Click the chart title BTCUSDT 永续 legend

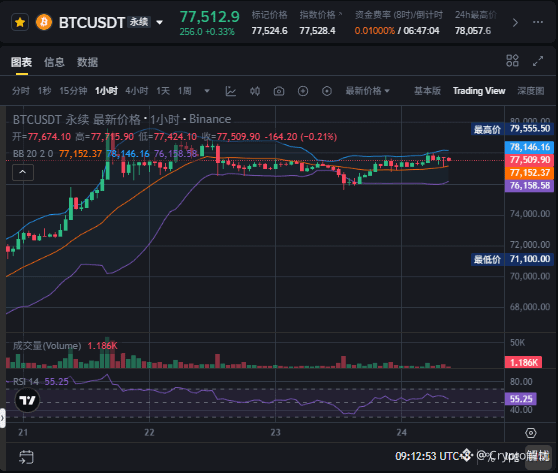click(x=122, y=119)
